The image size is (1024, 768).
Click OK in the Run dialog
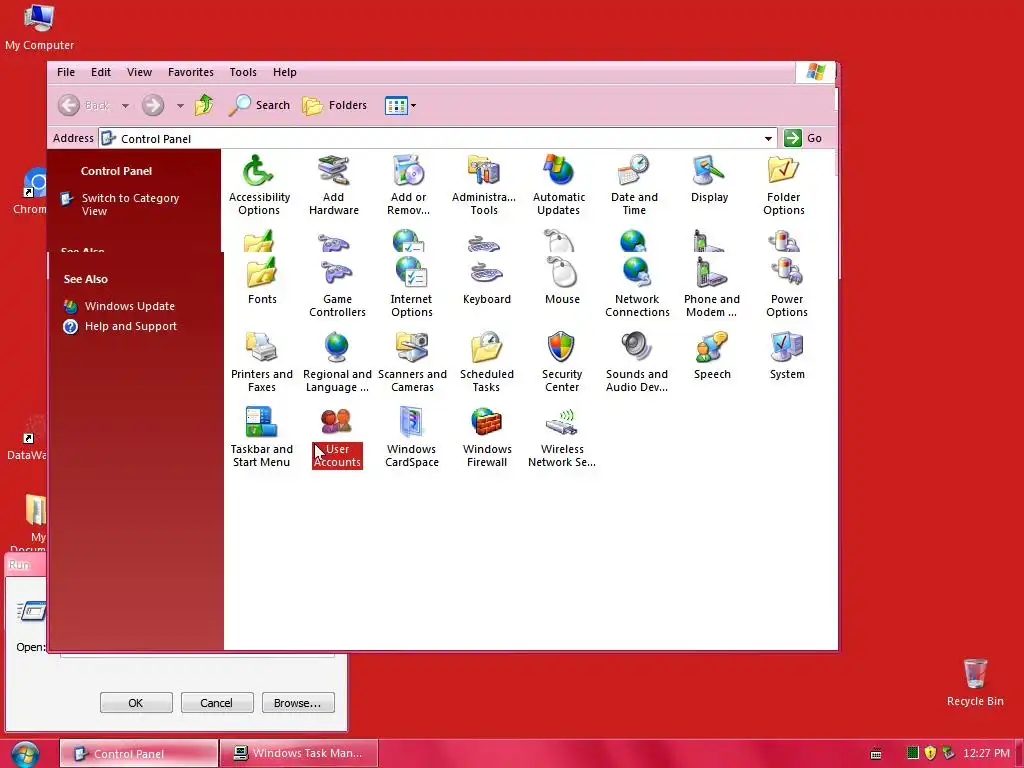(x=136, y=703)
